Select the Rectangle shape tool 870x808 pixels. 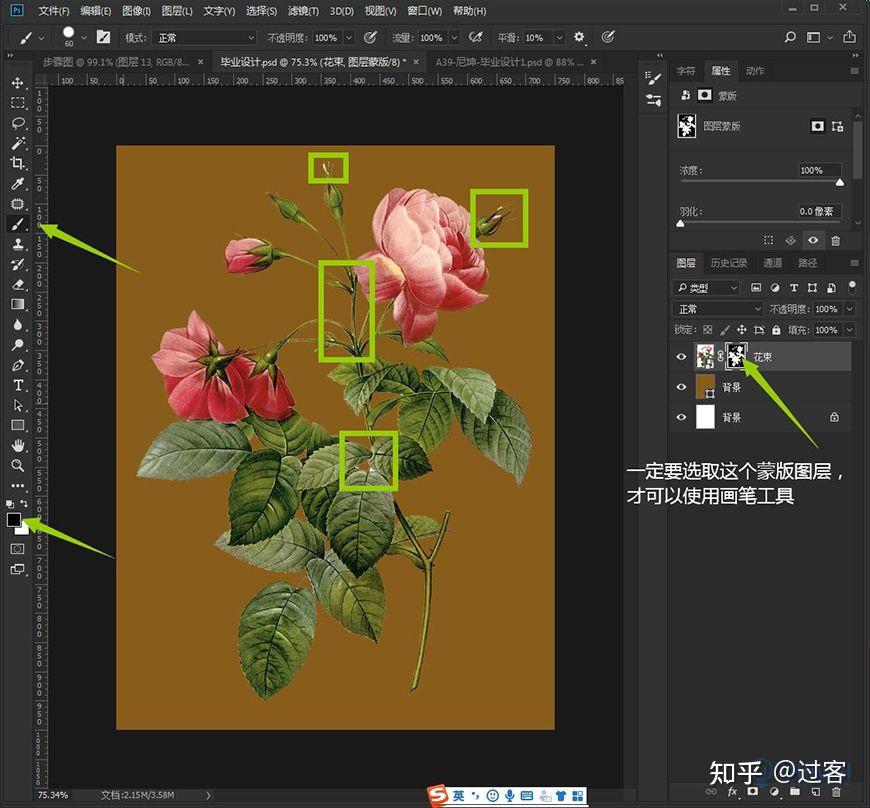click(x=17, y=425)
